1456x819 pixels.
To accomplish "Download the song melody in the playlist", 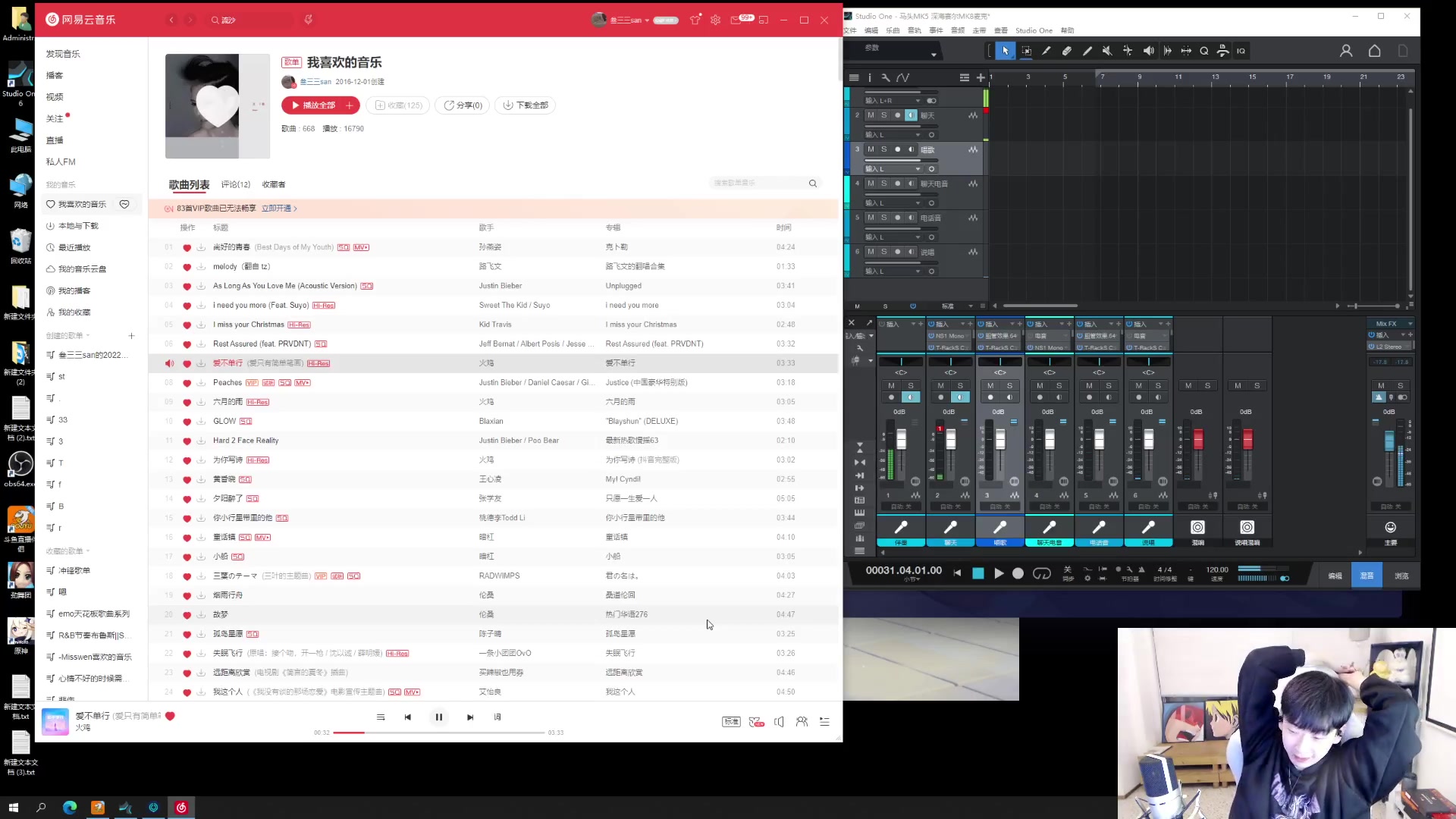I will [201, 267].
